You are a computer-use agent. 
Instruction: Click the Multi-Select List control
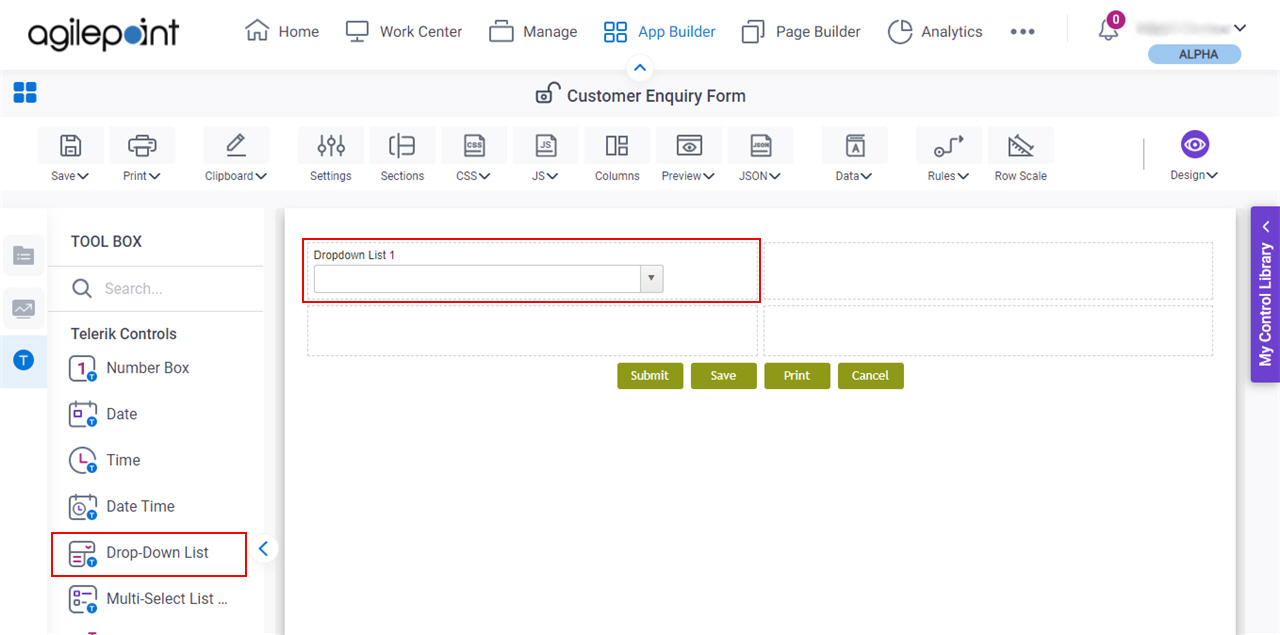coord(166,598)
